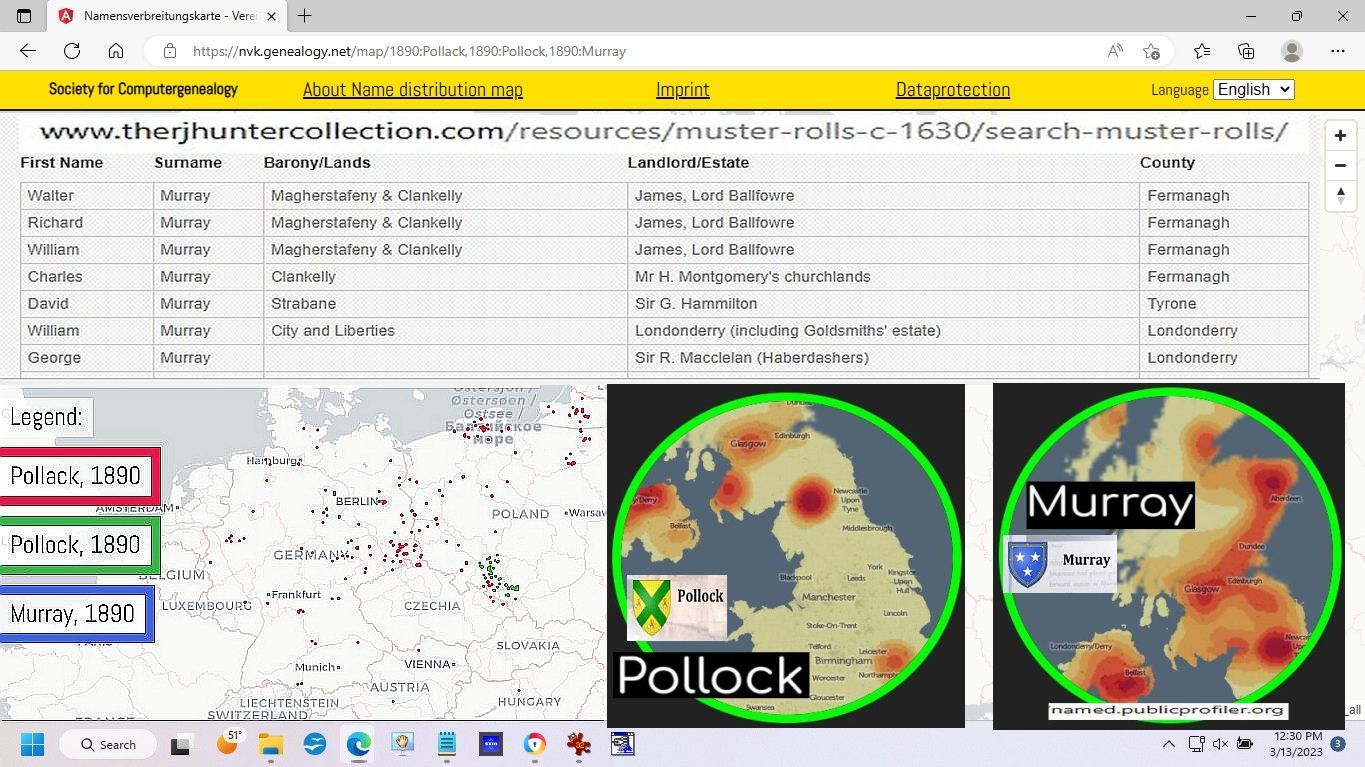
Task: Open the Imprint link
Action: coord(683,89)
